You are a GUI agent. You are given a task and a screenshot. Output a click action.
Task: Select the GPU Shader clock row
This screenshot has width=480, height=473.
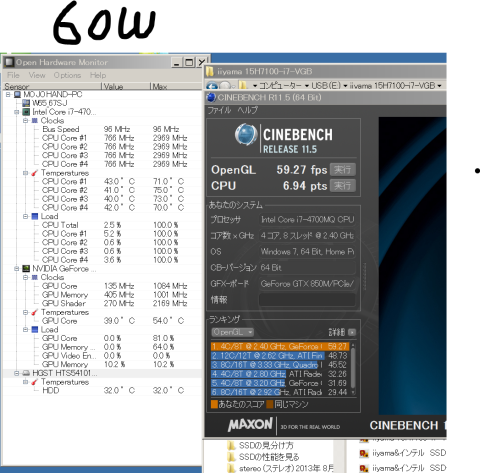102,303
